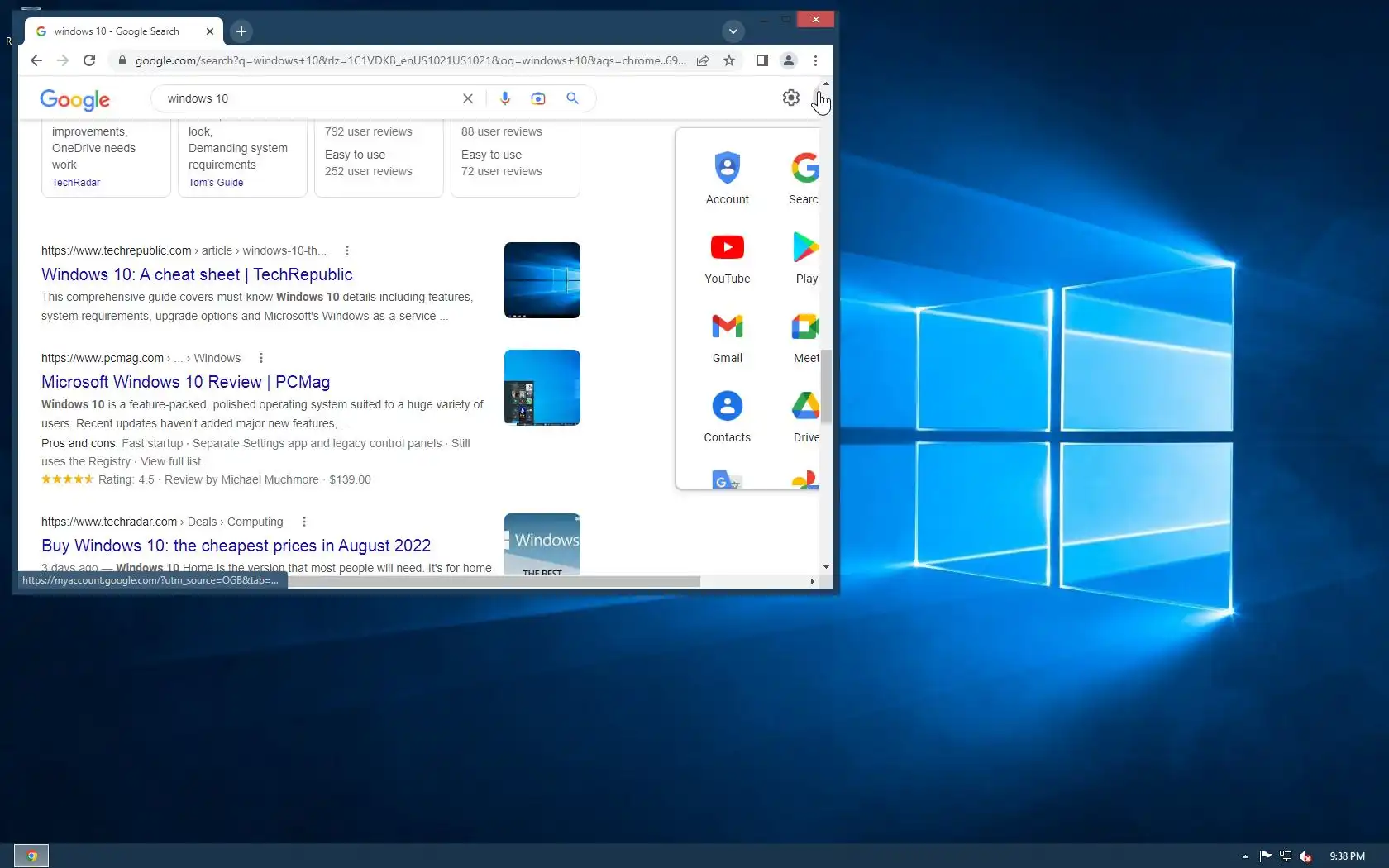Click the TechRadar source link
This screenshot has width=1389, height=868.
[x=76, y=183]
